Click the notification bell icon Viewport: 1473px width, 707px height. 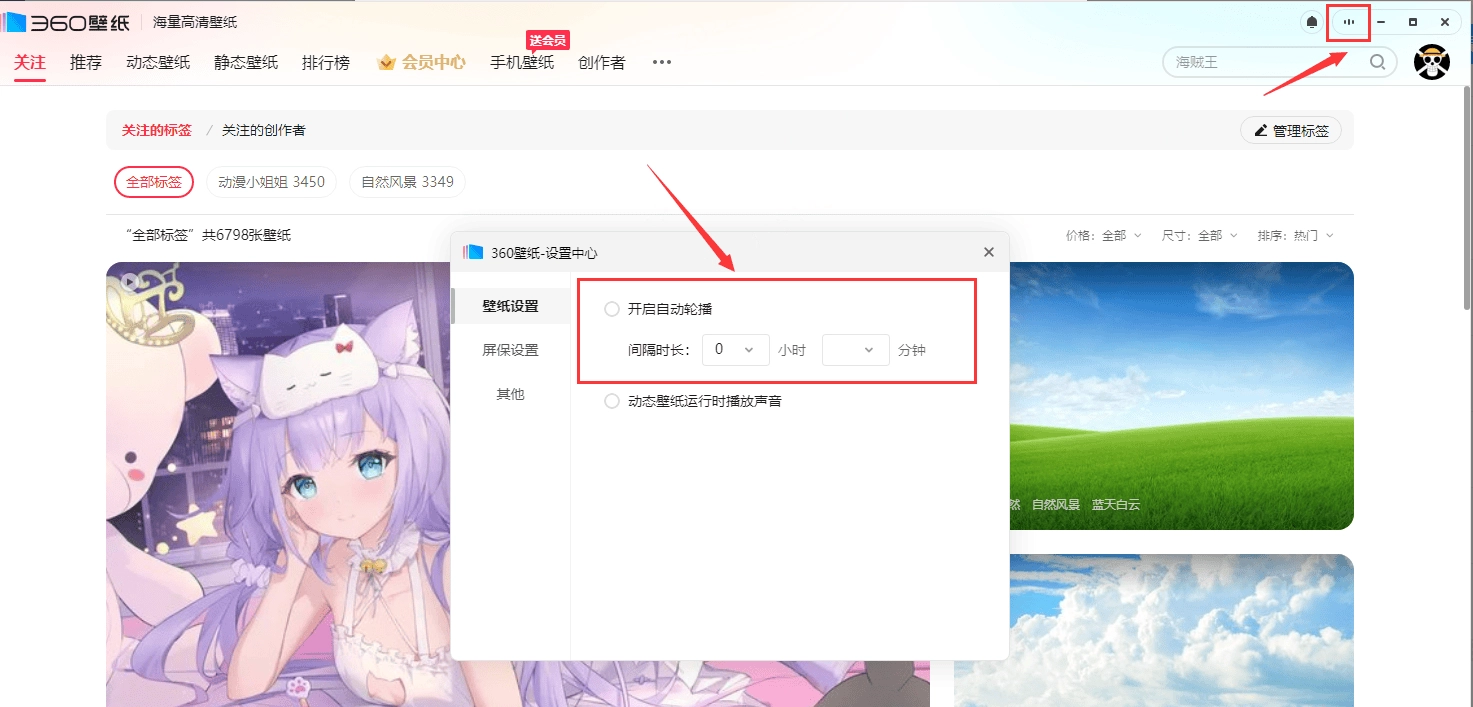coord(1310,21)
